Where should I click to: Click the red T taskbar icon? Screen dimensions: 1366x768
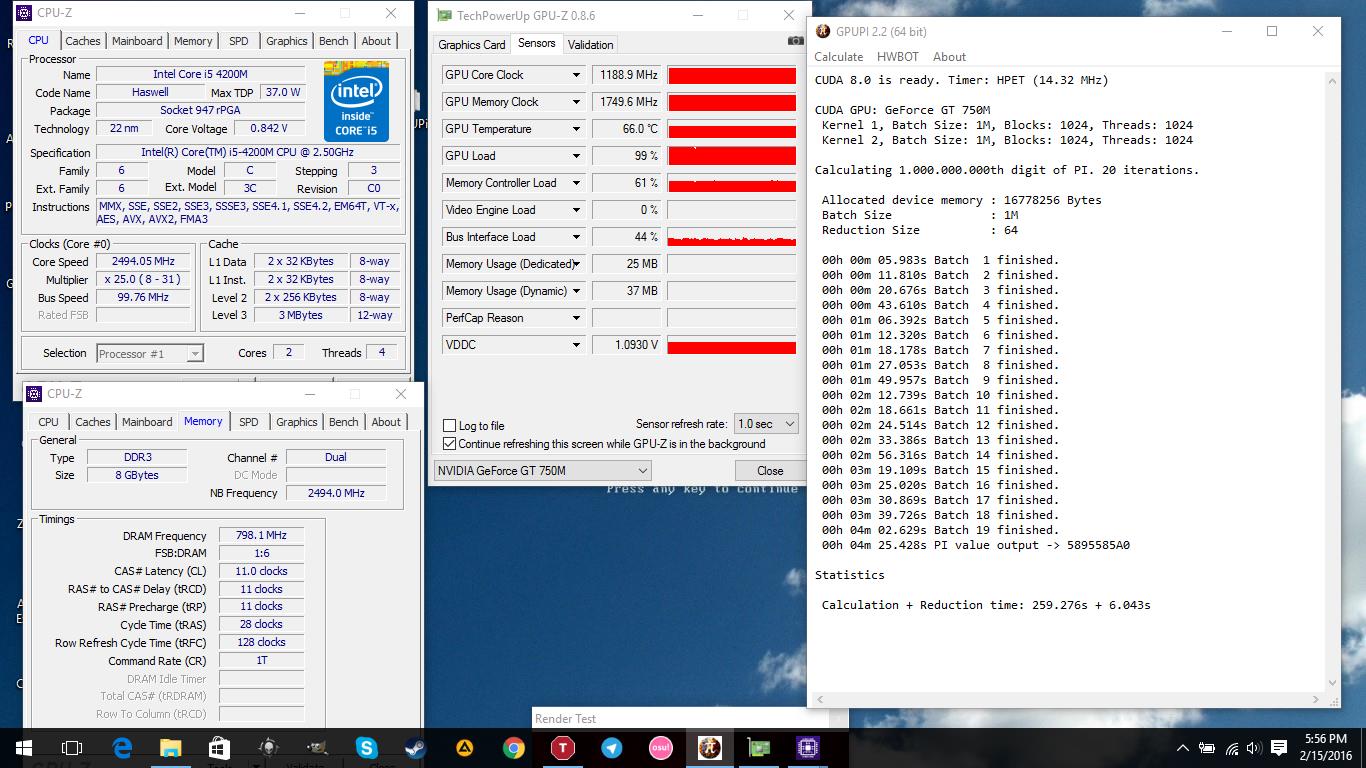563,748
